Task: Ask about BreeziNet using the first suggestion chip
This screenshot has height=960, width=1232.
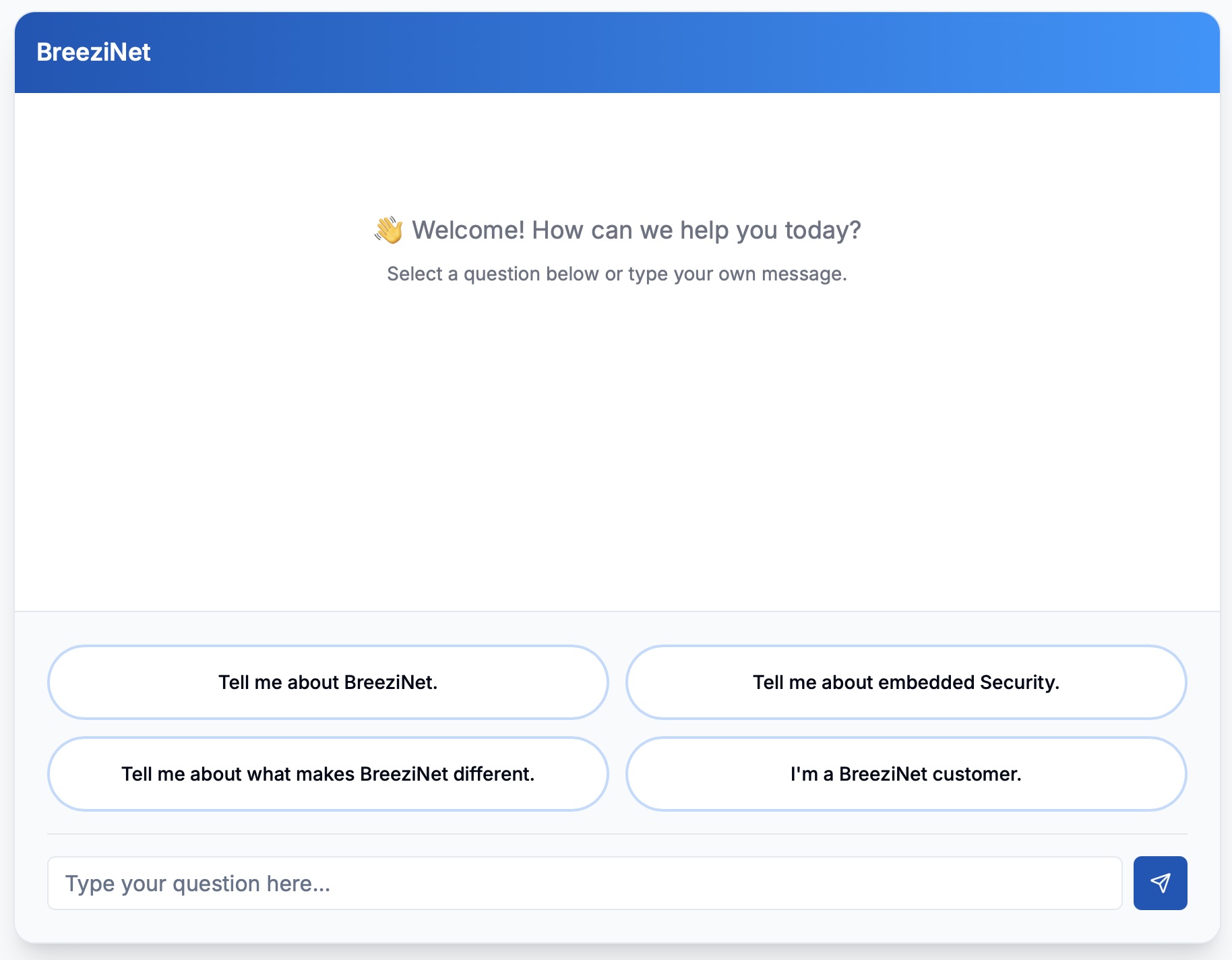Action: [x=328, y=682]
